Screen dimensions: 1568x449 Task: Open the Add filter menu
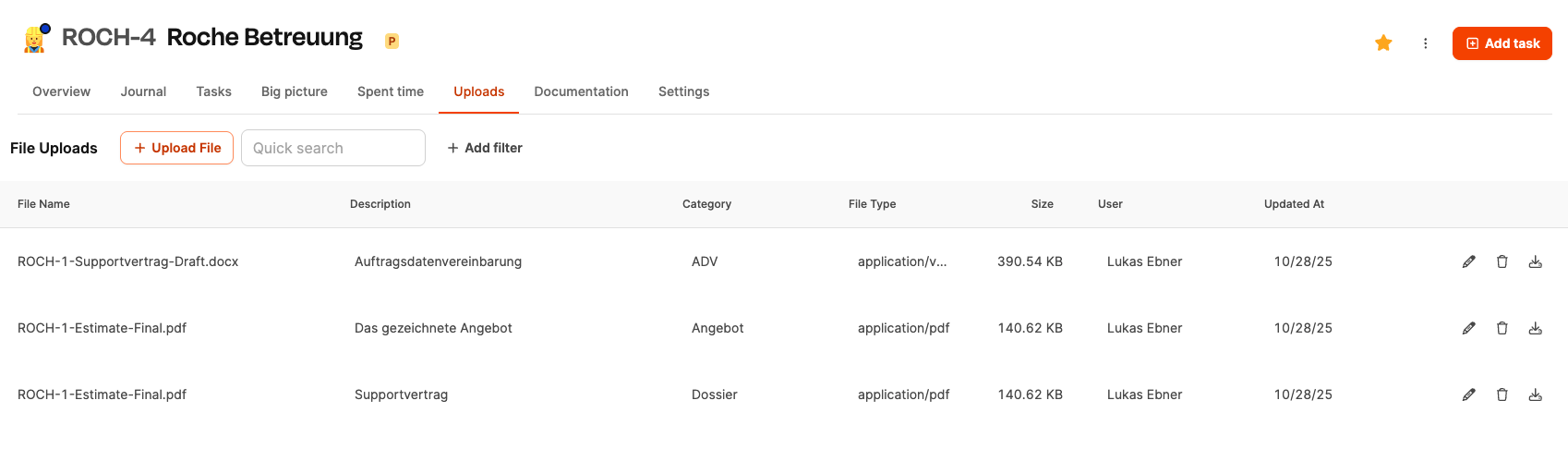485,148
